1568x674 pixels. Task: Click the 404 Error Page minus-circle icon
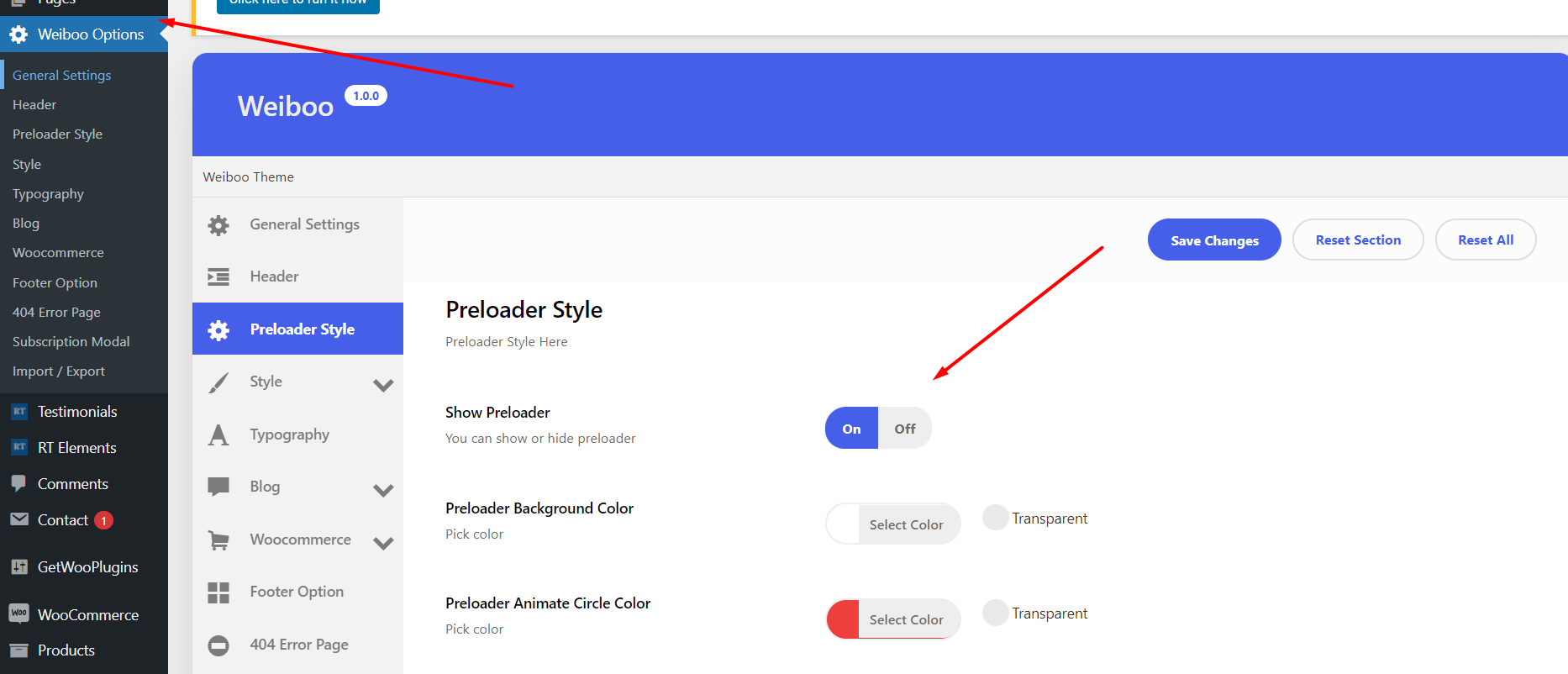[x=218, y=645]
